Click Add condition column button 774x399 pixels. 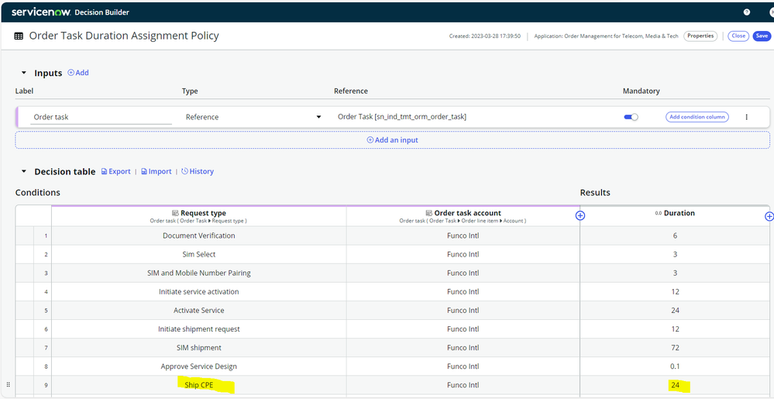click(697, 117)
